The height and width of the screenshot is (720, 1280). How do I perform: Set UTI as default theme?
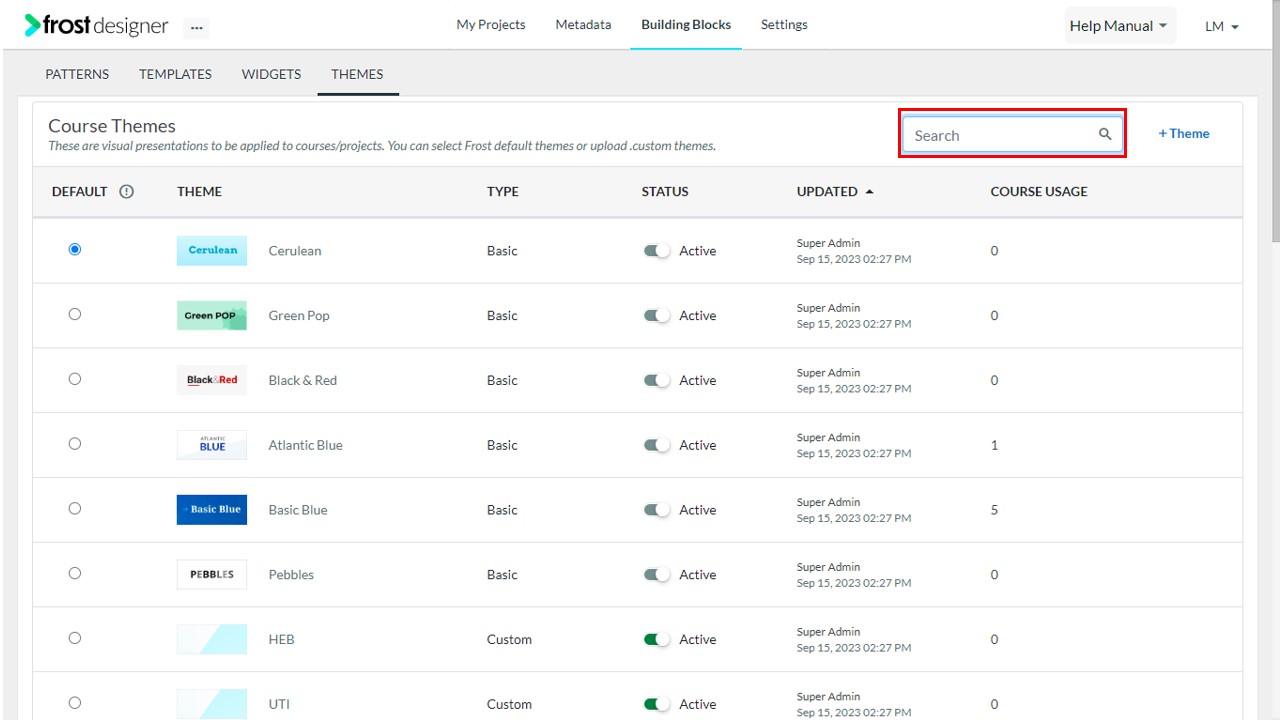pyautogui.click(x=75, y=703)
